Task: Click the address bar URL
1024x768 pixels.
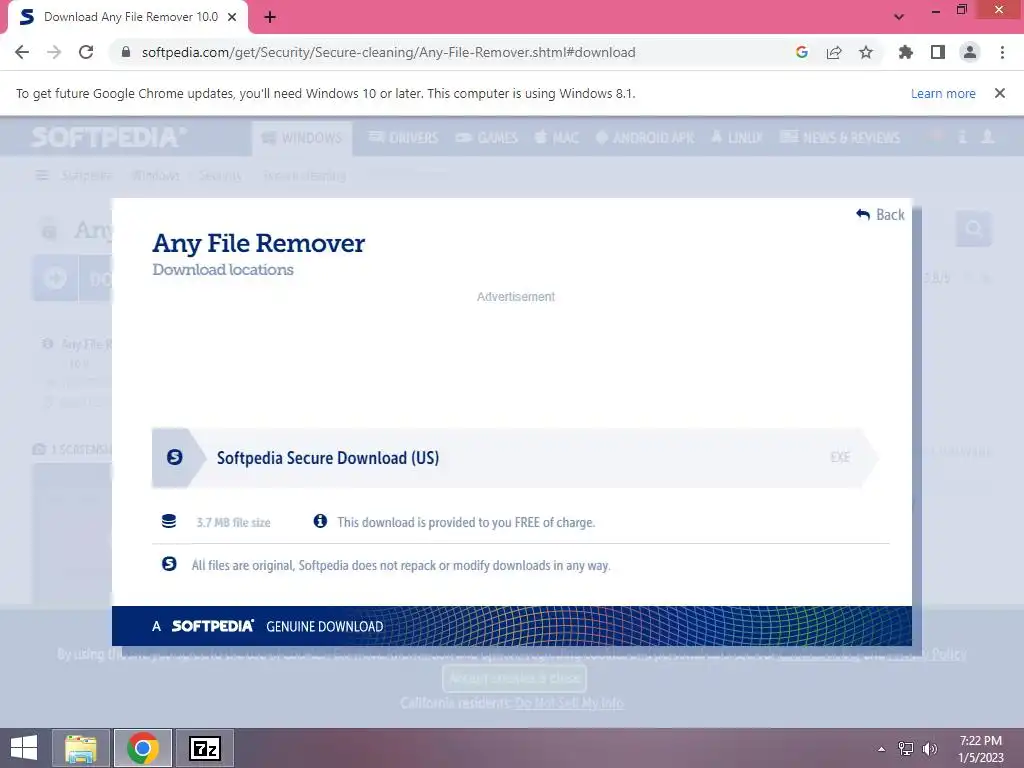Action: click(388, 52)
